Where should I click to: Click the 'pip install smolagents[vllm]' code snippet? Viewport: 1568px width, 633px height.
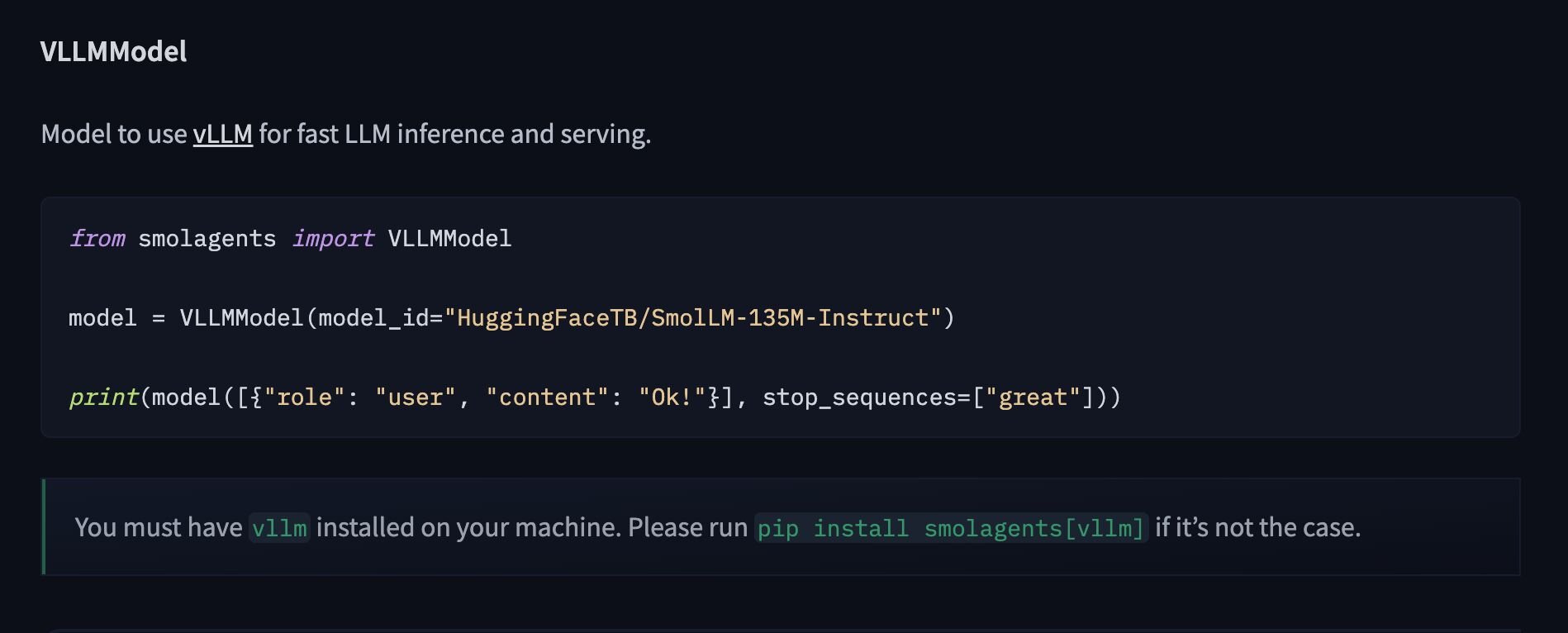click(x=951, y=528)
